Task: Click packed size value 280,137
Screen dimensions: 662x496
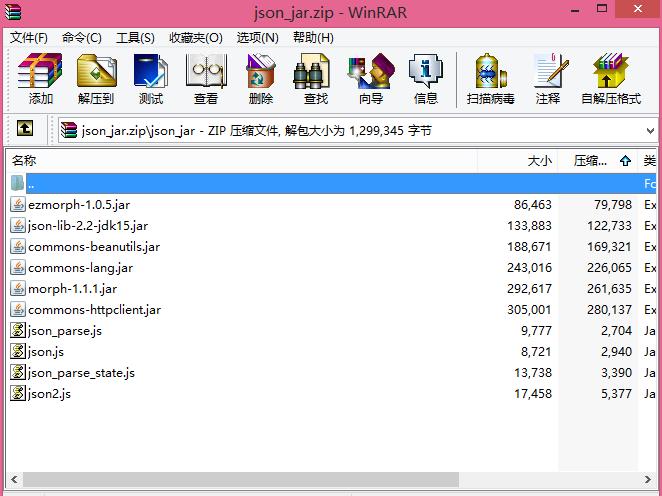Action: (x=609, y=310)
